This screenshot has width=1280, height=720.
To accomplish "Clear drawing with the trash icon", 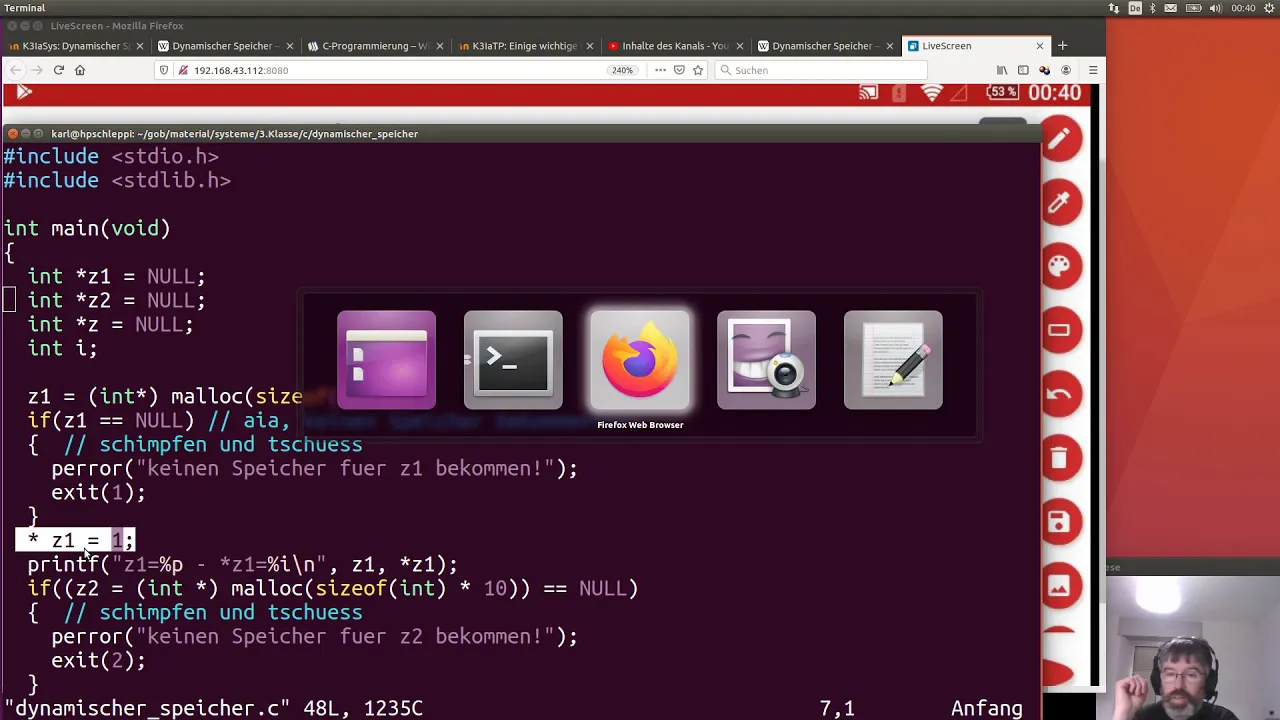I will (x=1061, y=458).
